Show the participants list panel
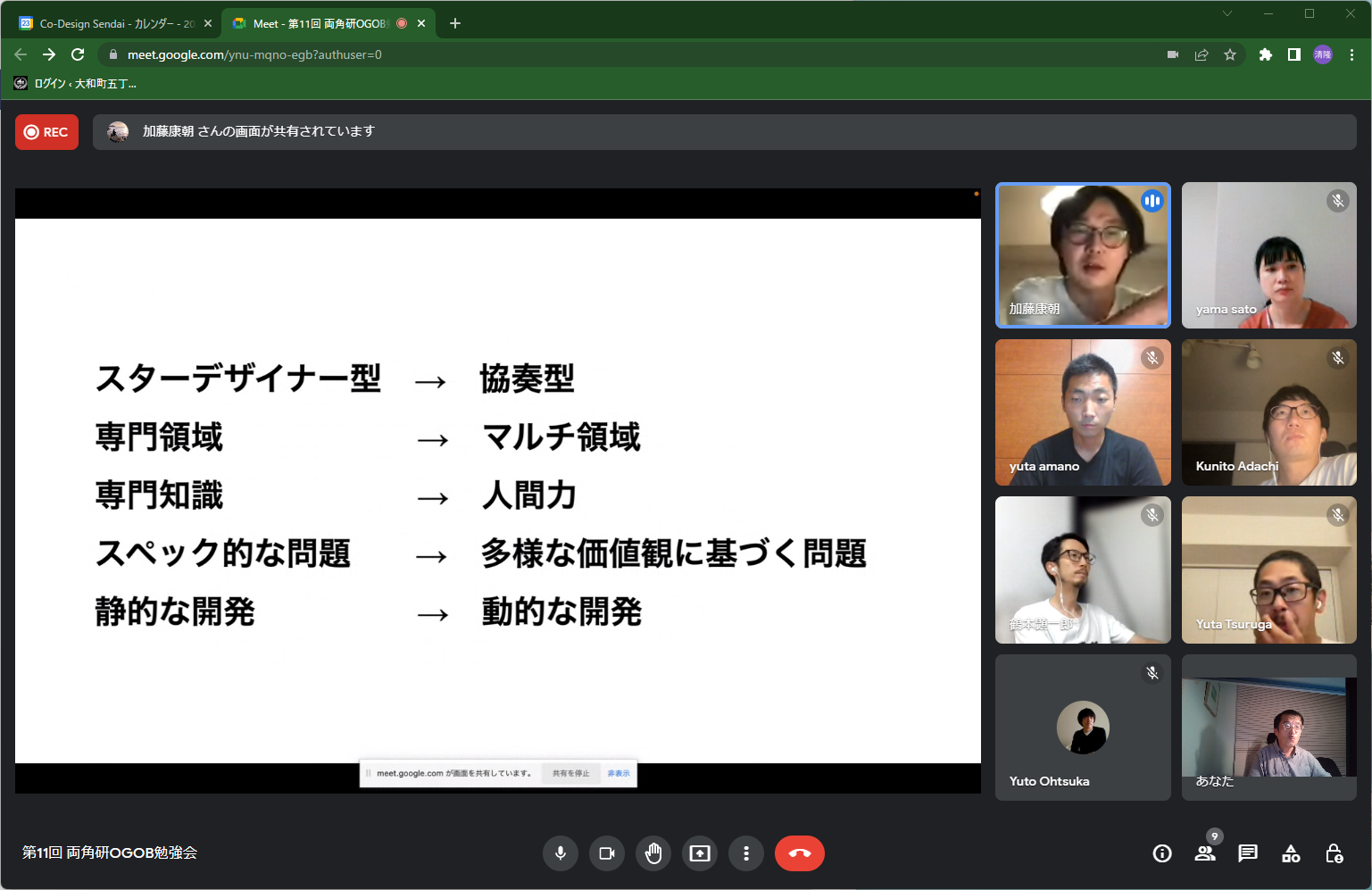This screenshot has height=890, width=1372. [1205, 853]
